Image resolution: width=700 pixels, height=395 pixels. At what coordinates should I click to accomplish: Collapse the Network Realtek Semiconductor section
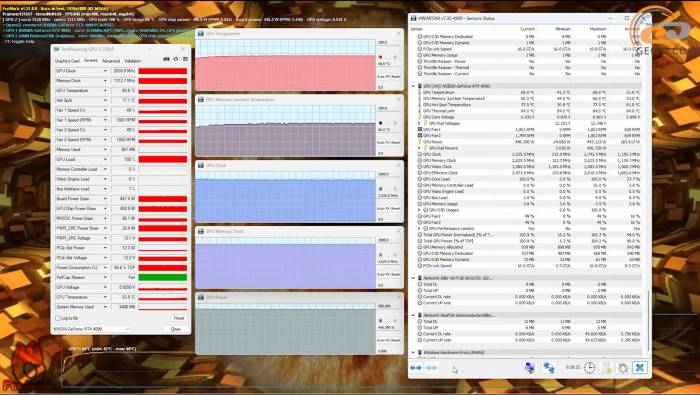point(413,315)
